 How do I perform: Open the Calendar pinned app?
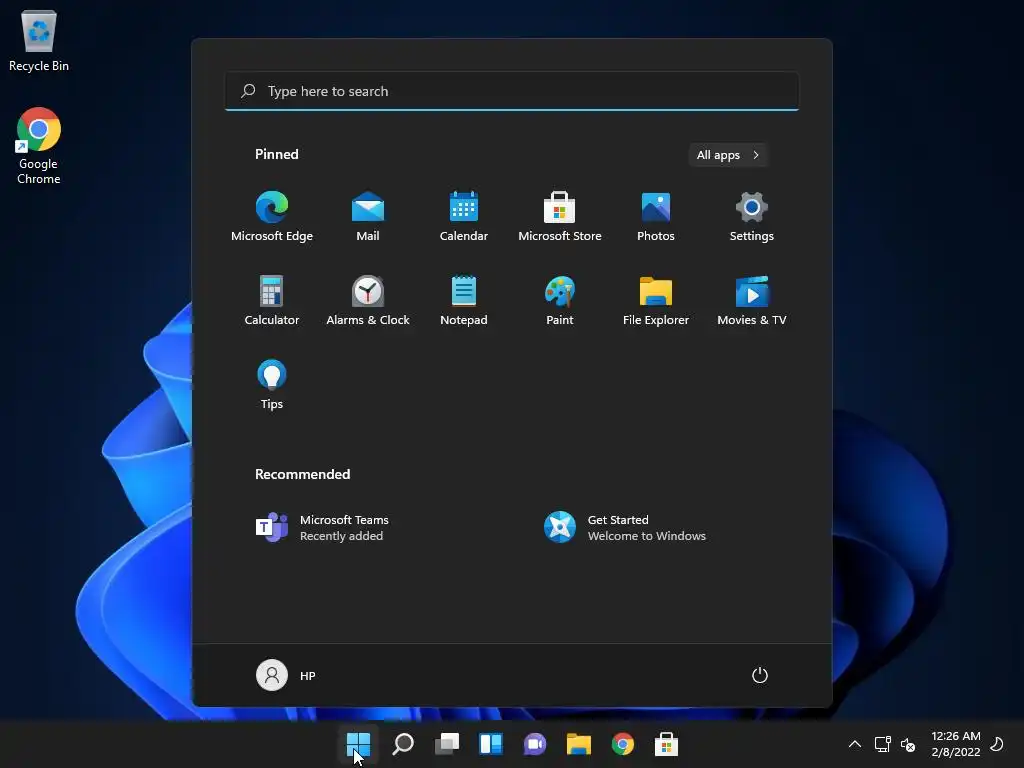click(464, 216)
